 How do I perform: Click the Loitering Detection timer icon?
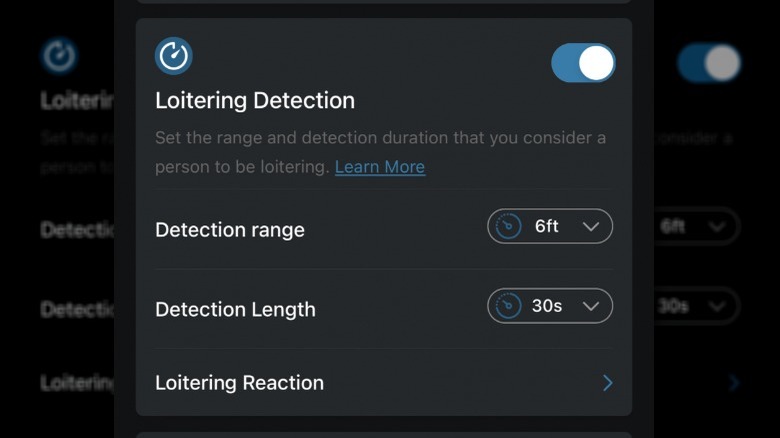point(174,56)
